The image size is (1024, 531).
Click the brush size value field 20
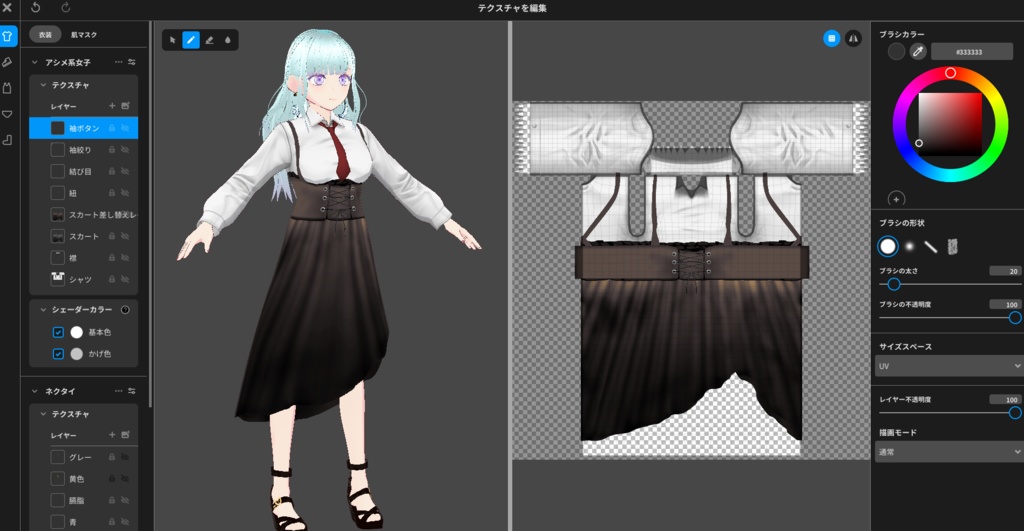click(1005, 270)
